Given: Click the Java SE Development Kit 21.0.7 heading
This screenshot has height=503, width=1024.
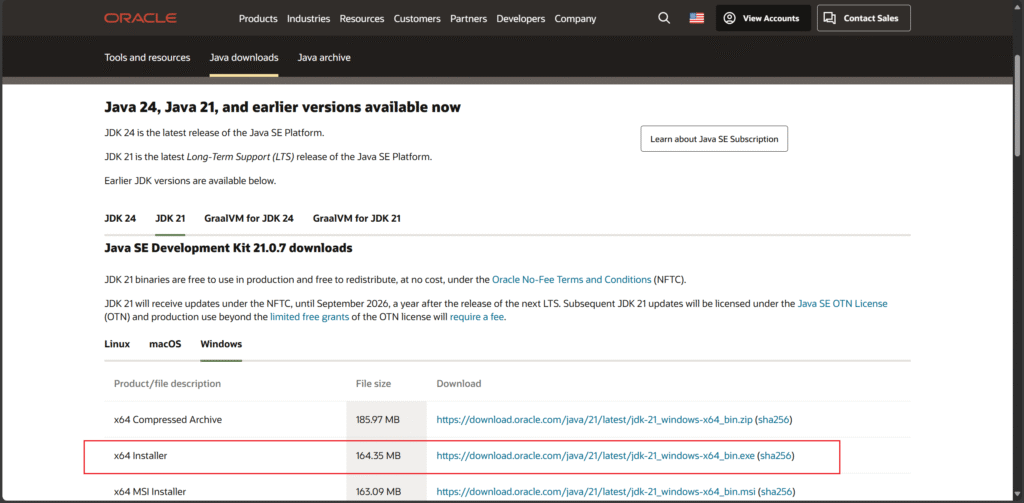Looking at the screenshot, I should 228,248.
